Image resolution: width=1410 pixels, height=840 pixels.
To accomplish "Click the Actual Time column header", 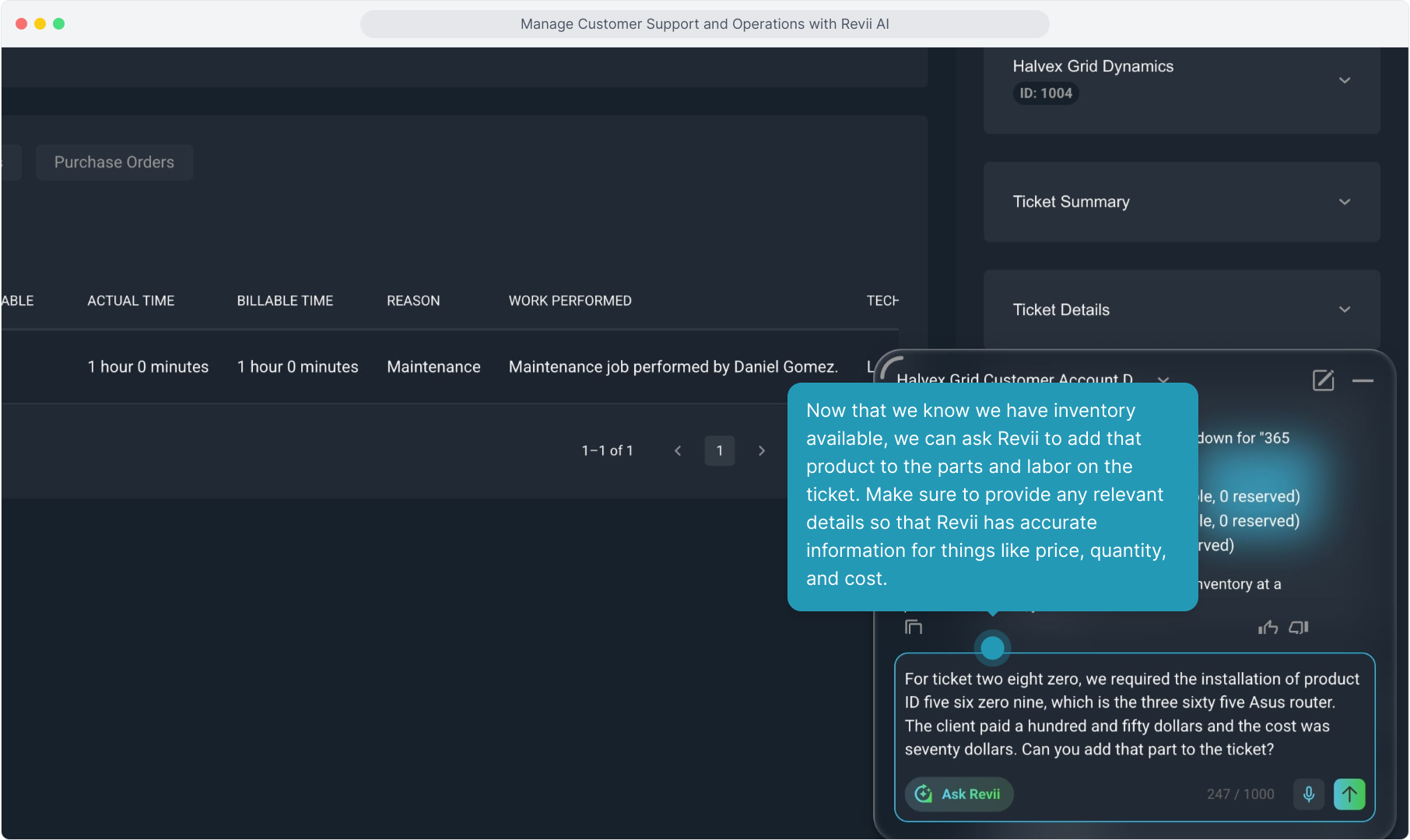I will coord(131,301).
